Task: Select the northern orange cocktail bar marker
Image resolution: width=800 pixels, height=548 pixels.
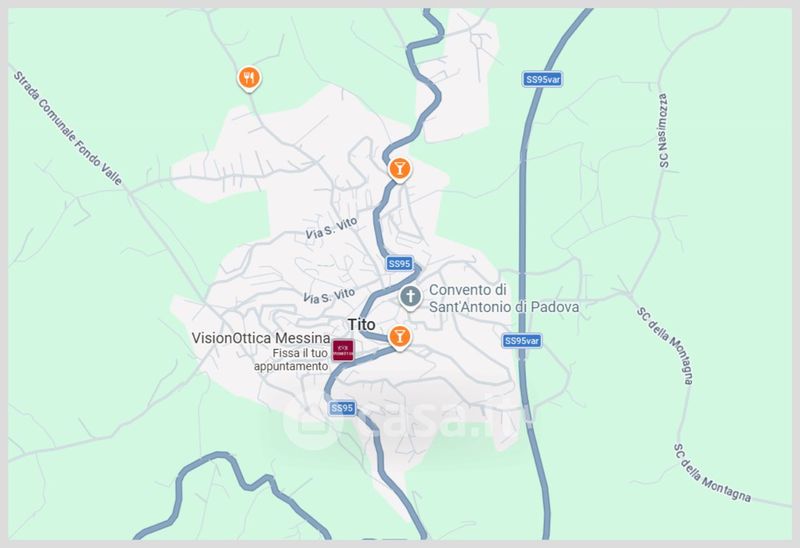Action: point(399,169)
